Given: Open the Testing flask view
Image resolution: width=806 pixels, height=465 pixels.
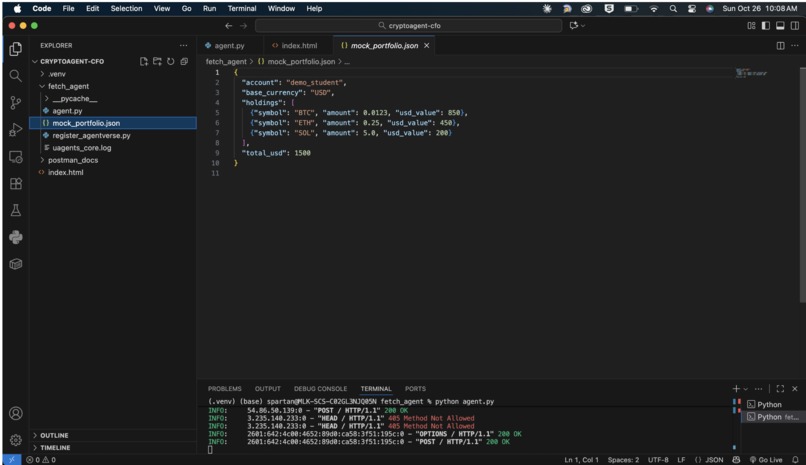Looking at the screenshot, I should (16, 210).
